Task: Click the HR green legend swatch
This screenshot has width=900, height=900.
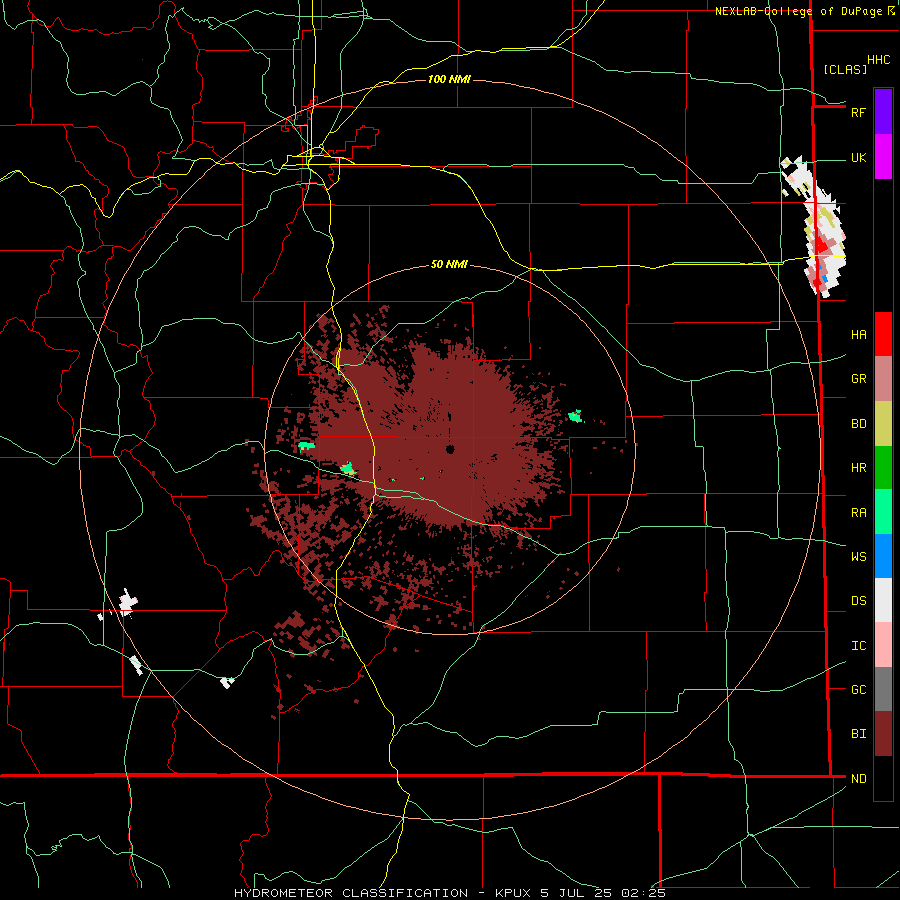Action: pyautogui.click(x=883, y=468)
